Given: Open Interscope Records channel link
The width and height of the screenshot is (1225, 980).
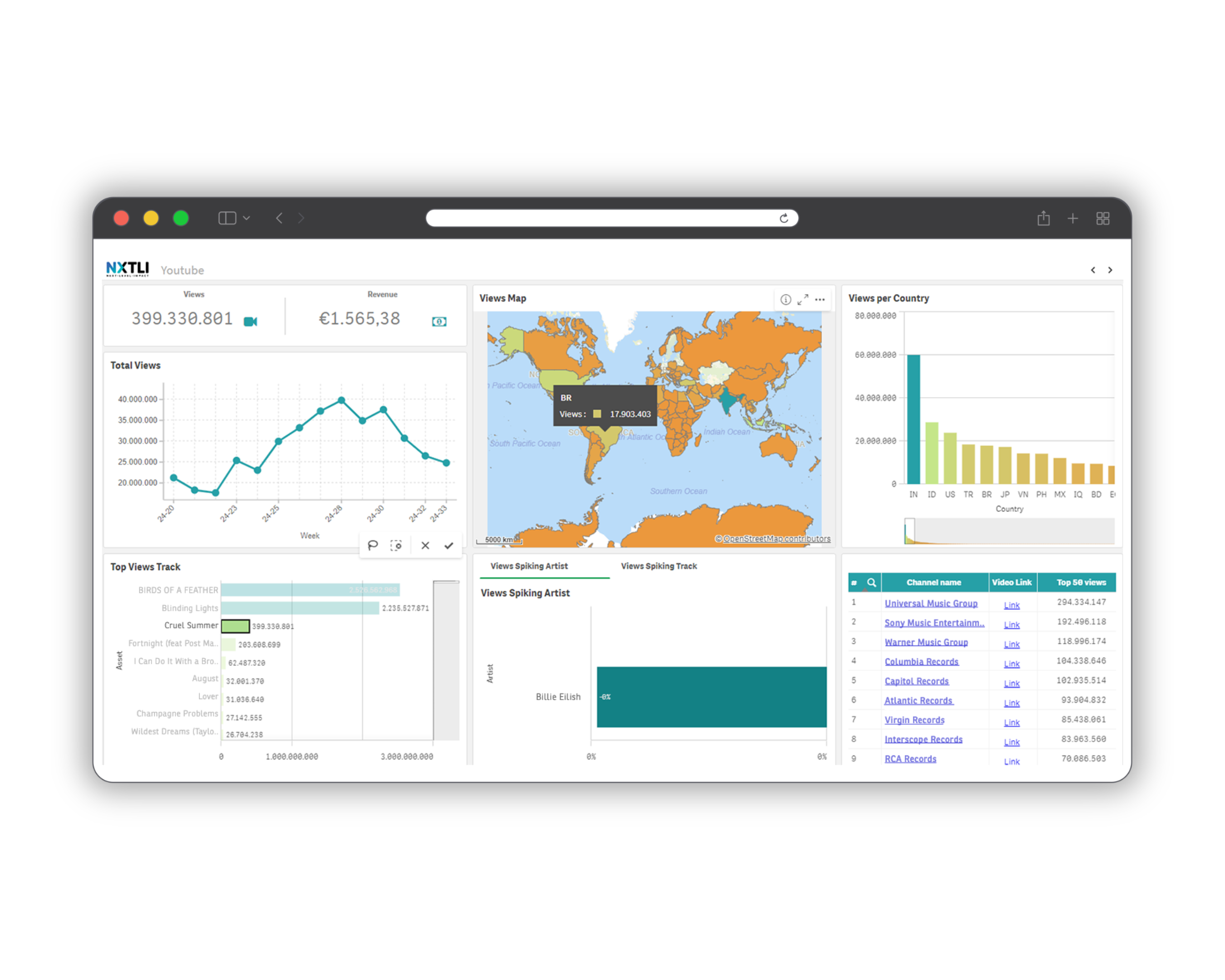Looking at the screenshot, I should 923,739.
